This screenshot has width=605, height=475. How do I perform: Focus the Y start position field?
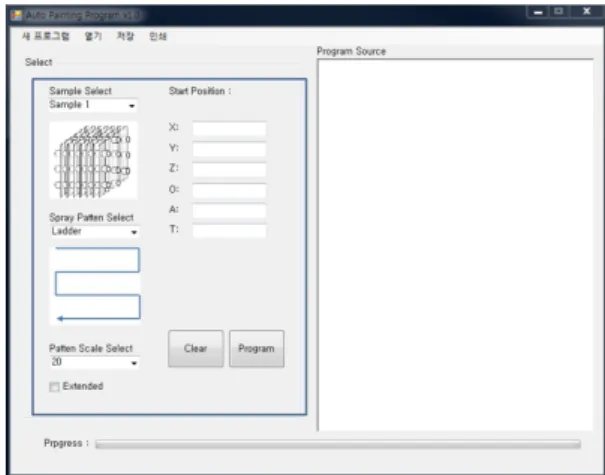(x=229, y=149)
